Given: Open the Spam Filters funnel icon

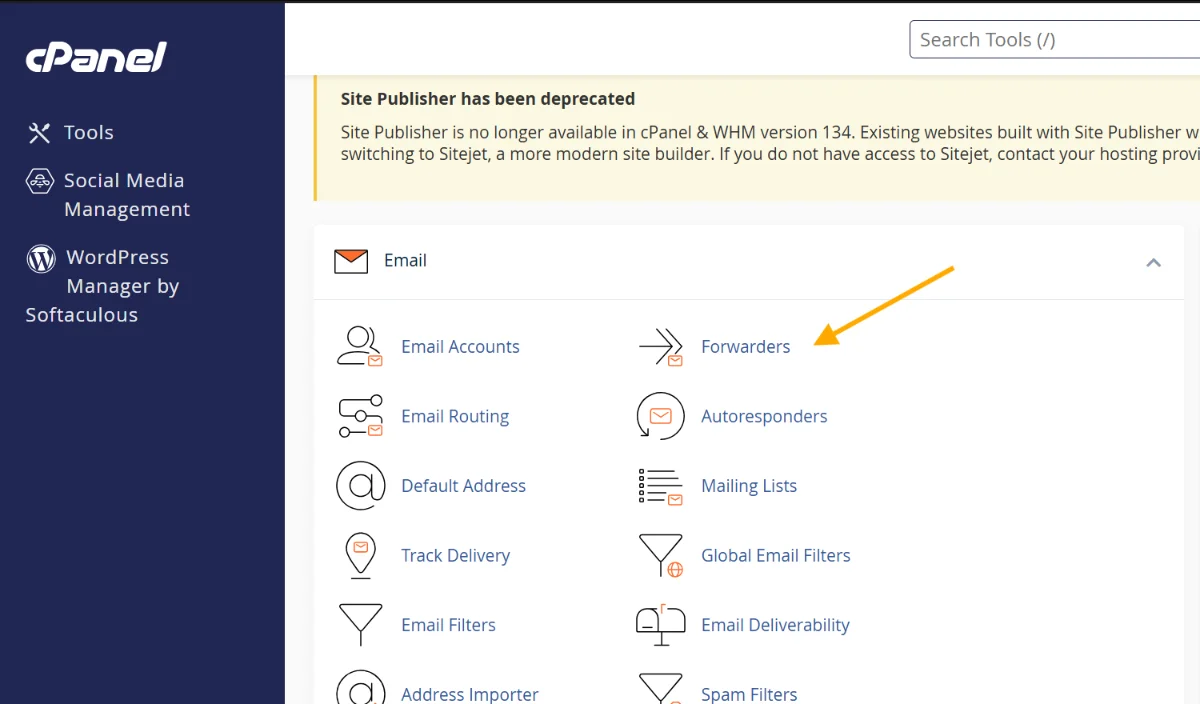Looking at the screenshot, I should coord(660,690).
